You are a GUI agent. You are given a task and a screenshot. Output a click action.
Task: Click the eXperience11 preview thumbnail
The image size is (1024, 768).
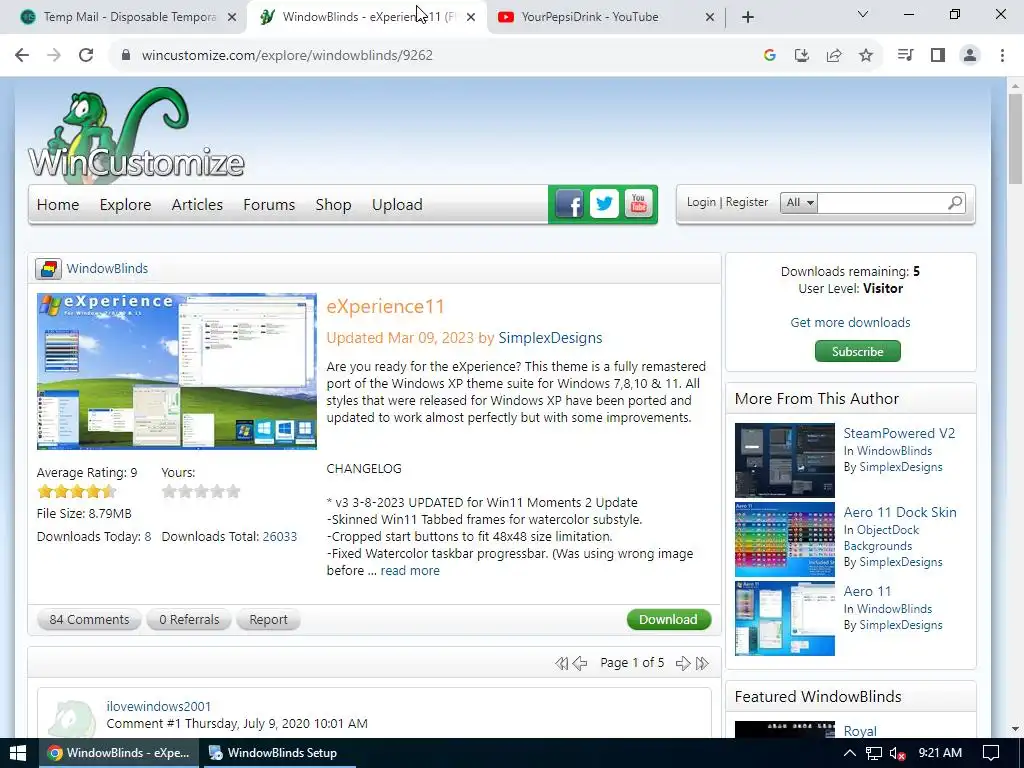point(176,372)
